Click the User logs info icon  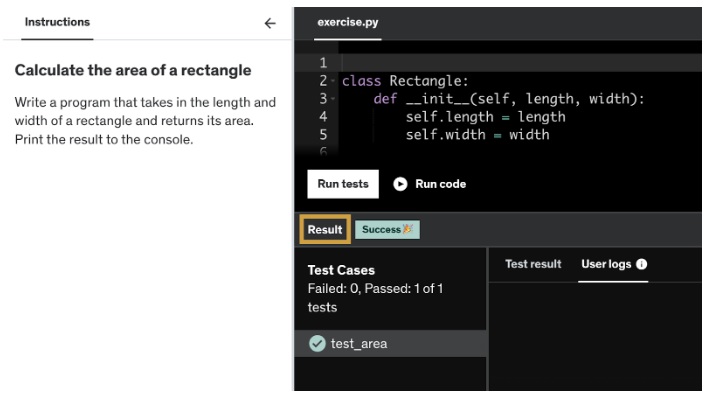pyautogui.click(x=641, y=264)
